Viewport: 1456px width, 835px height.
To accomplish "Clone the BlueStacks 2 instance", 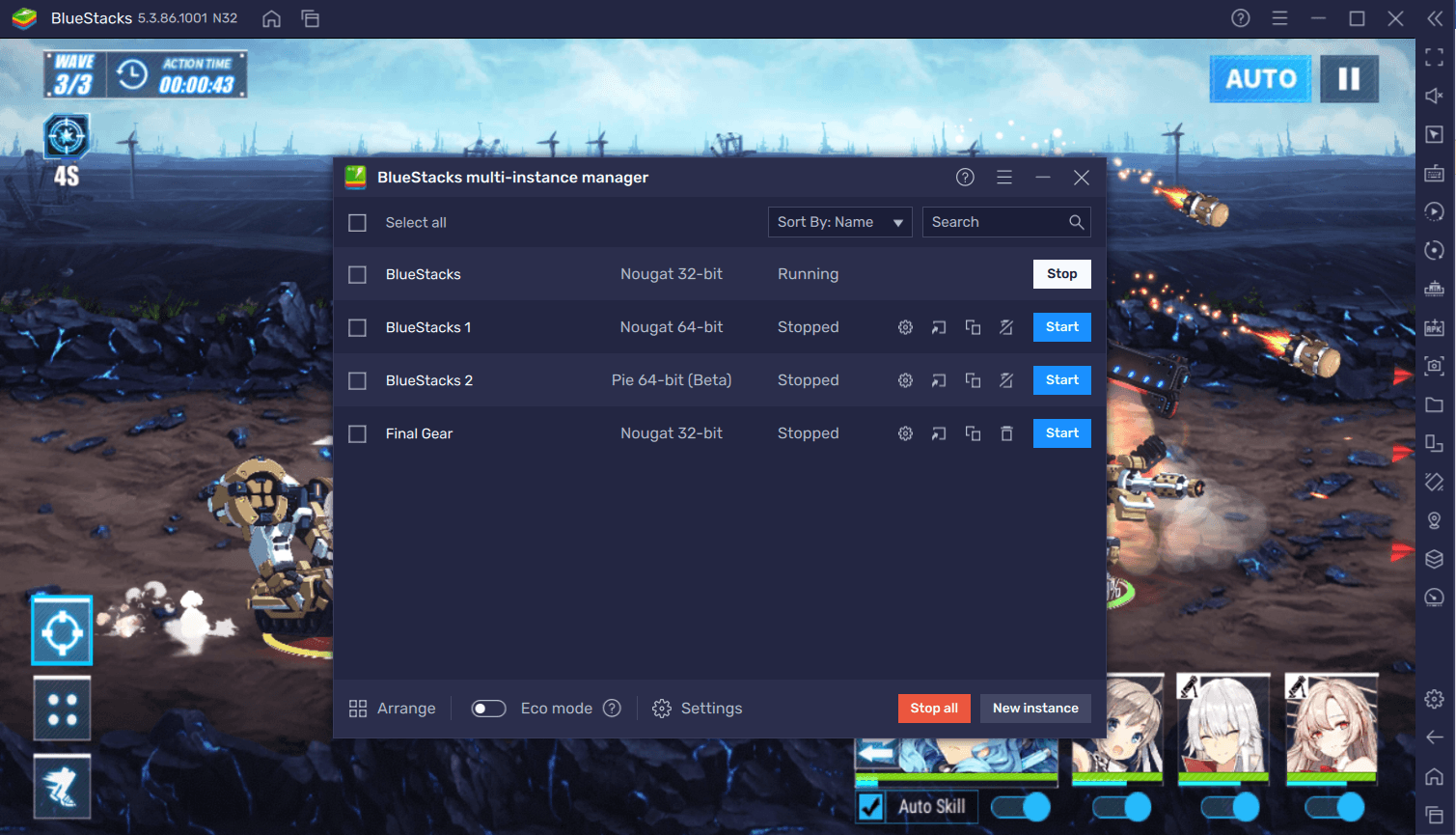I will (x=973, y=380).
